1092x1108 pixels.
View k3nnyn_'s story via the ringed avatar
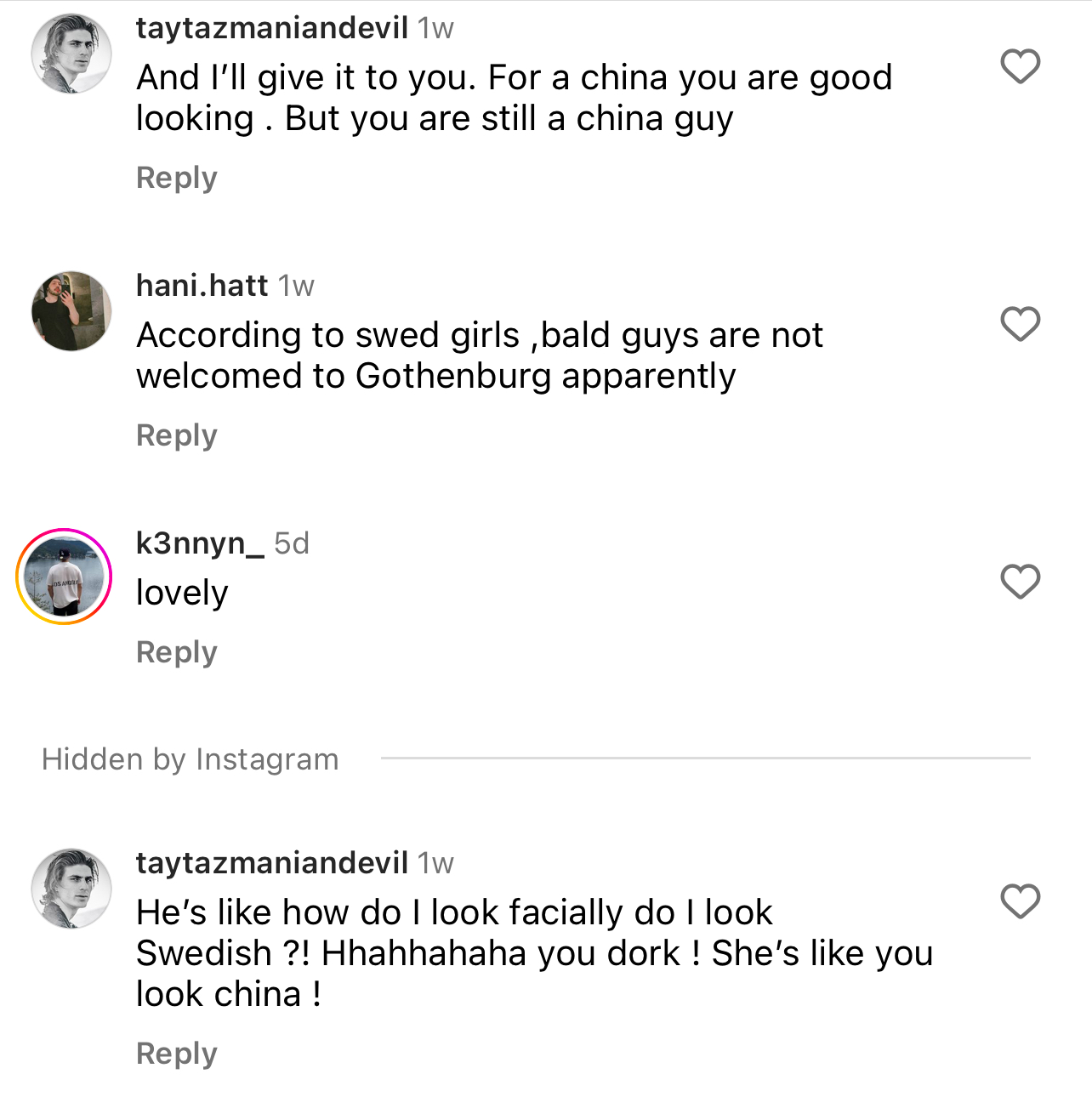coord(65,577)
